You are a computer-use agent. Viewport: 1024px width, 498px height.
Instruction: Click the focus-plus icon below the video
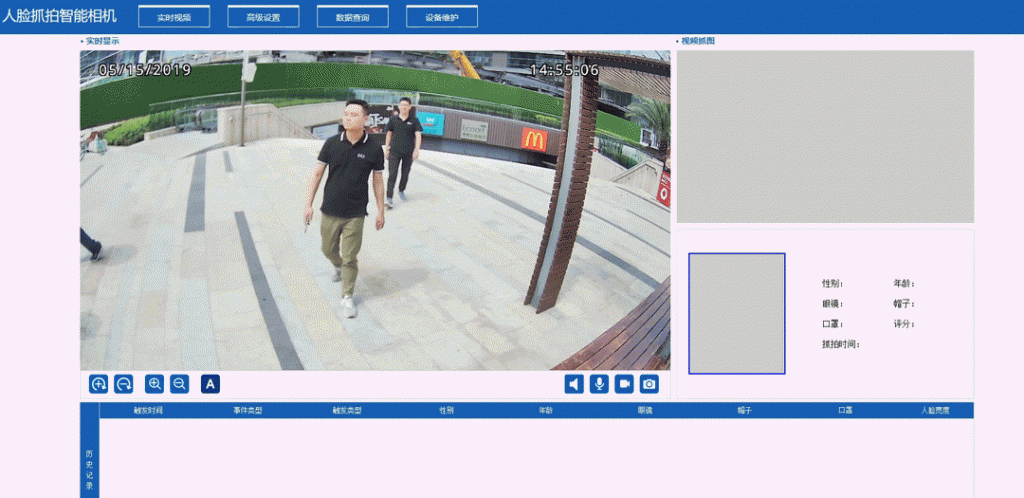point(98,383)
